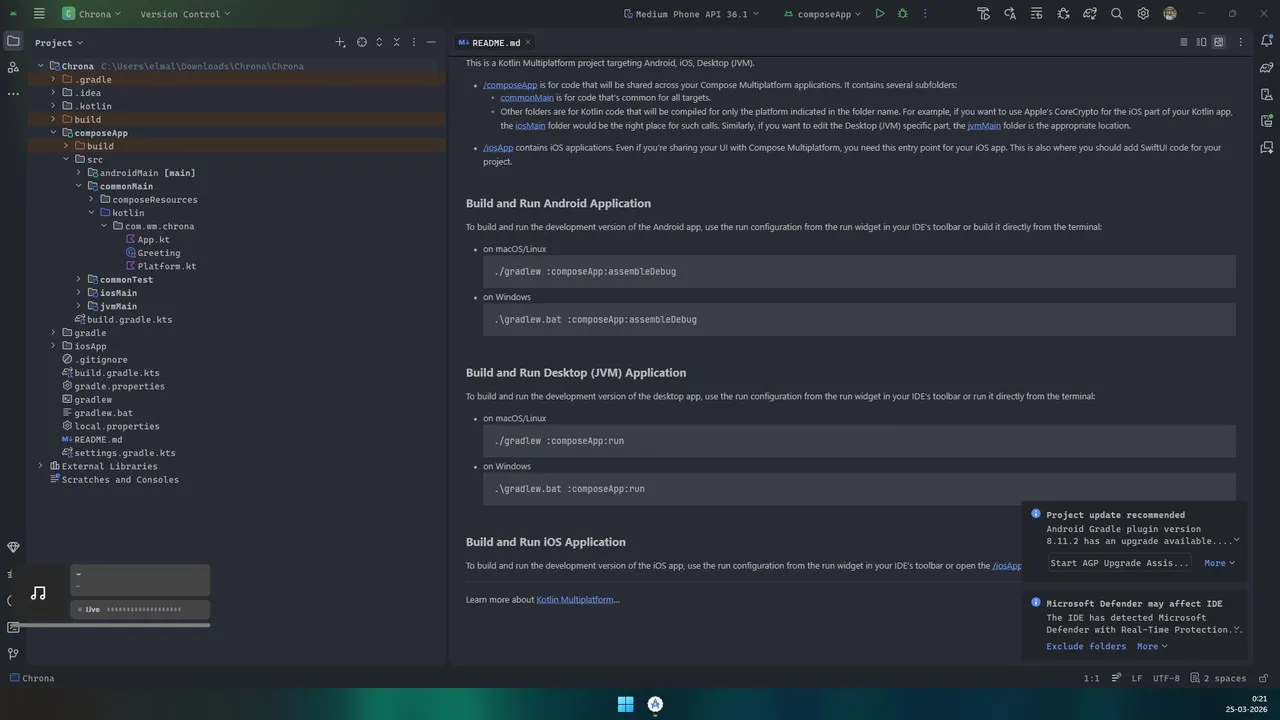Show more tool windows ellipsis
This screenshot has width=1280, height=720.
click(x=13, y=93)
